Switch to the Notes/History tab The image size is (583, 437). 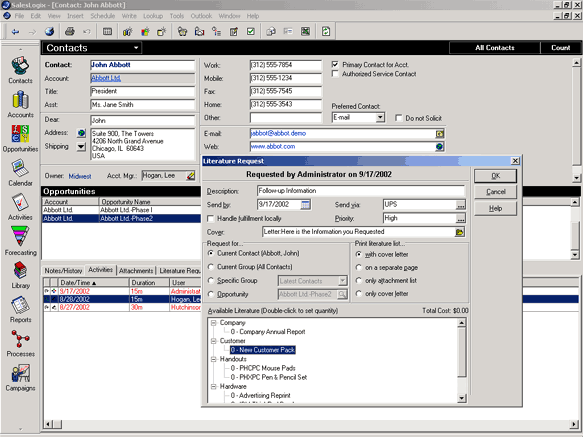pos(63,271)
